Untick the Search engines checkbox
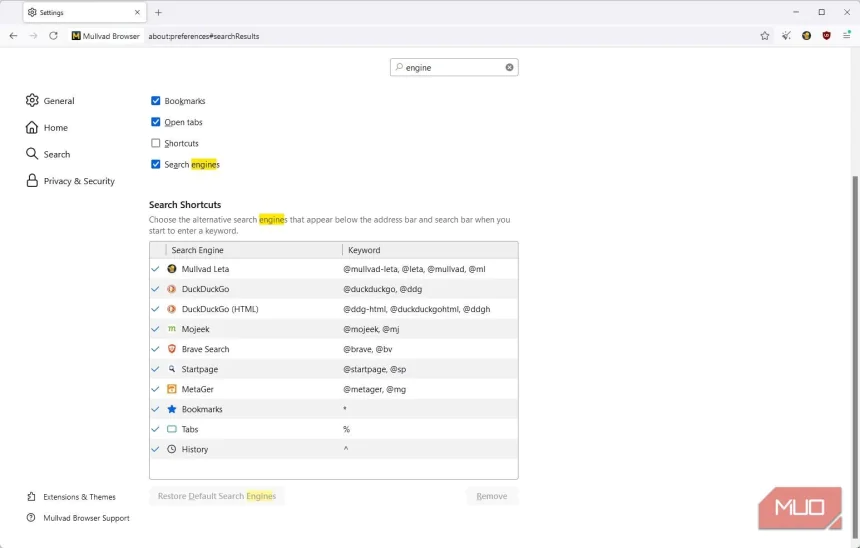This screenshot has width=860, height=548. 156,164
